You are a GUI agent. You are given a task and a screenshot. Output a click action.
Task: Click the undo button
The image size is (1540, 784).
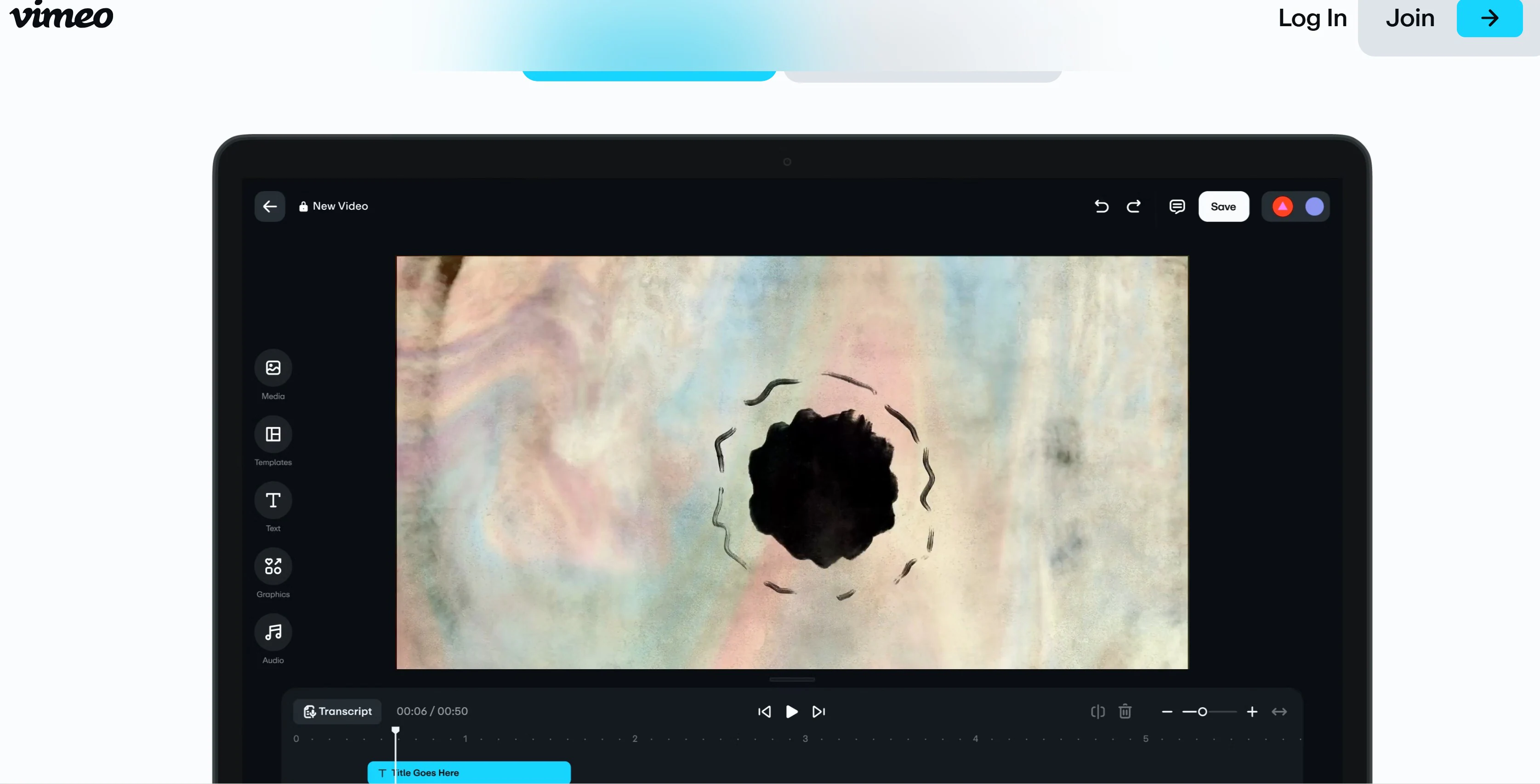pos(1101,206)
